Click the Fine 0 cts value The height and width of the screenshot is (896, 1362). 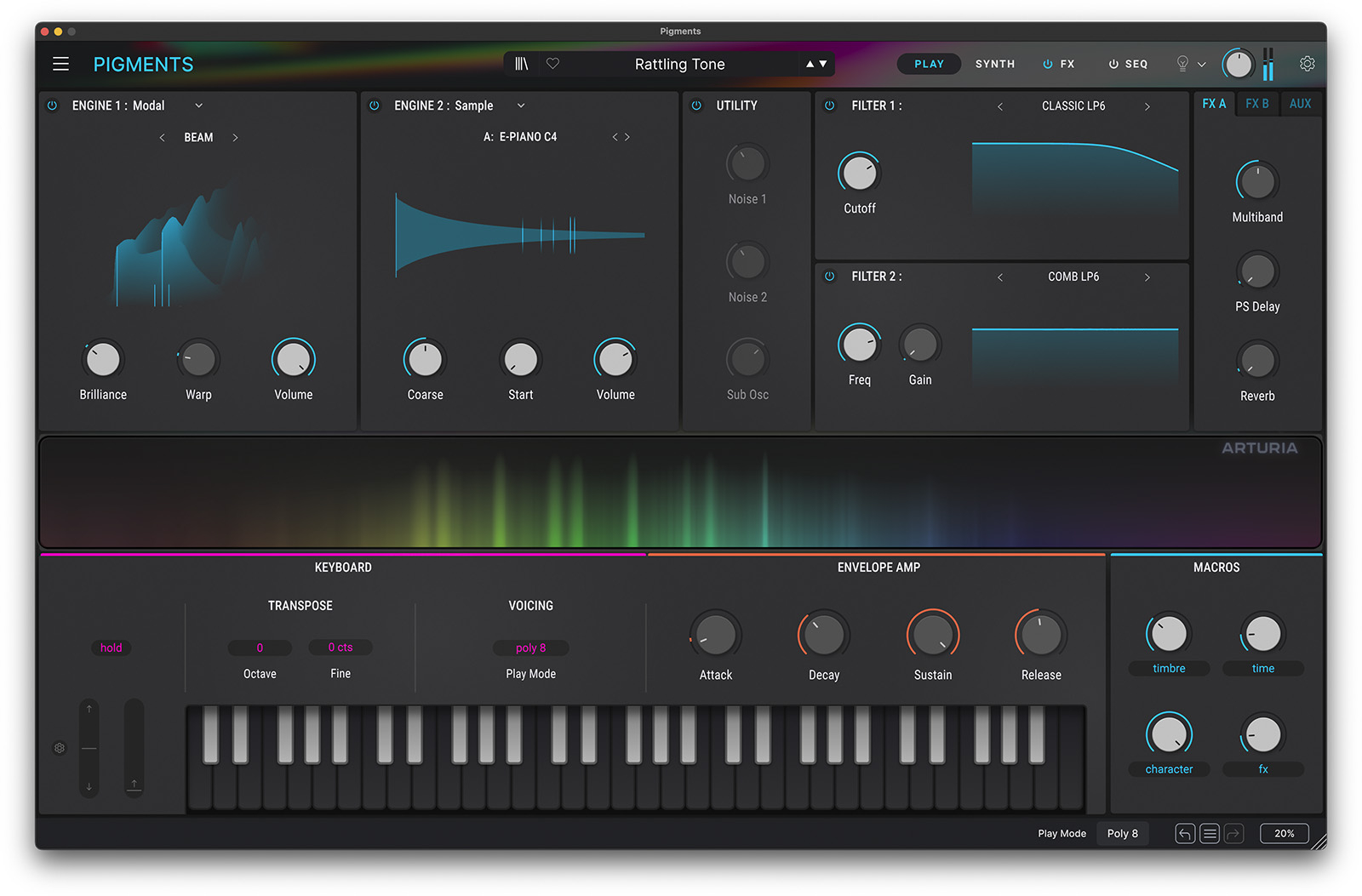coord(340,648)
